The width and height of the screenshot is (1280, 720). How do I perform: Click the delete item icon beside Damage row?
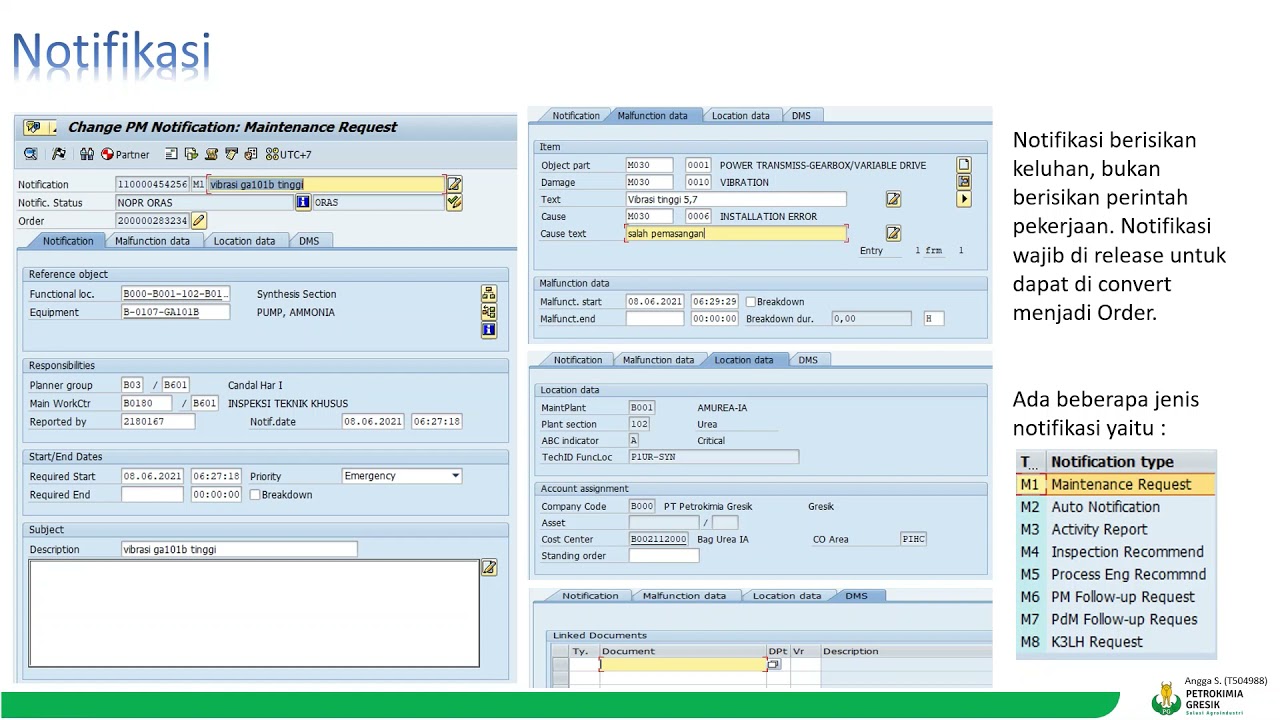point(964,182)
